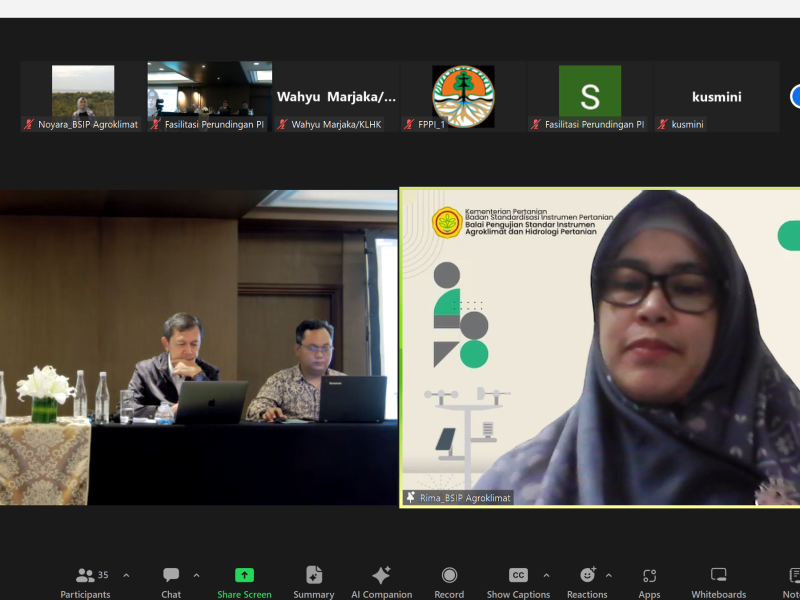Viewport: 800px width, 600px height.
Task: Select the Wahyu Marjaka/KLHK participant tile
Action: coord(336,96)
